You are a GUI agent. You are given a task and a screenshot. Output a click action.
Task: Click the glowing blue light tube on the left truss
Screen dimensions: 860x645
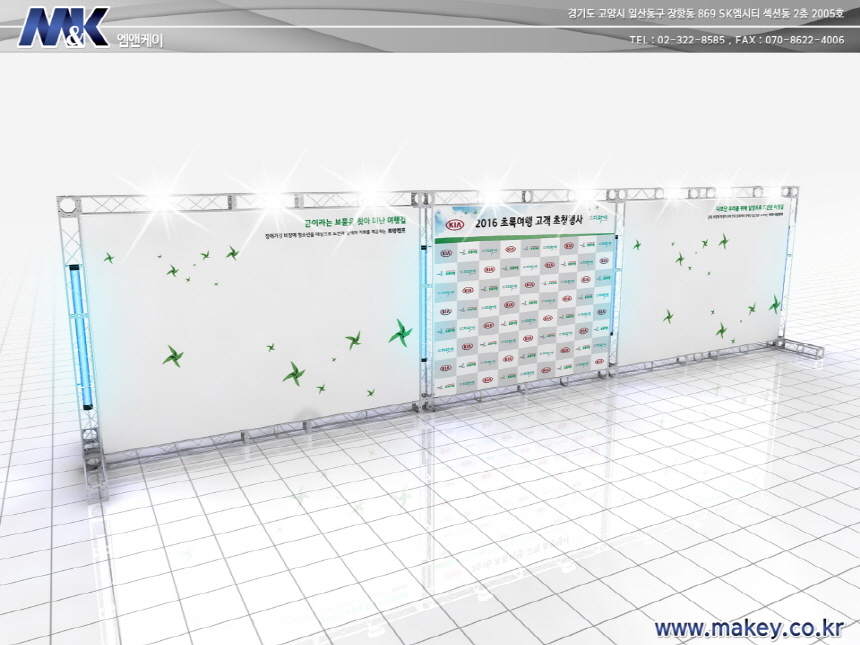tap(81, 337)
